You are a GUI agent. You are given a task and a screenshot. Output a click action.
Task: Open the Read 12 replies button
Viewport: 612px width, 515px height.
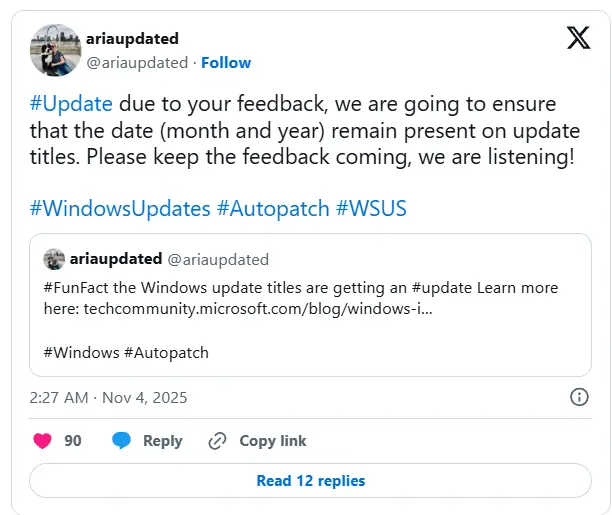(x=310, y=481)
